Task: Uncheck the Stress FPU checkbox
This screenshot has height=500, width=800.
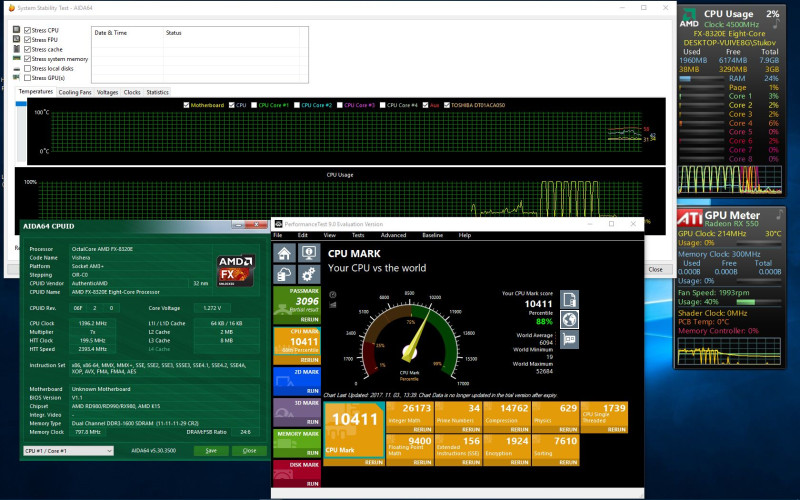Action: tap(28, 40)
